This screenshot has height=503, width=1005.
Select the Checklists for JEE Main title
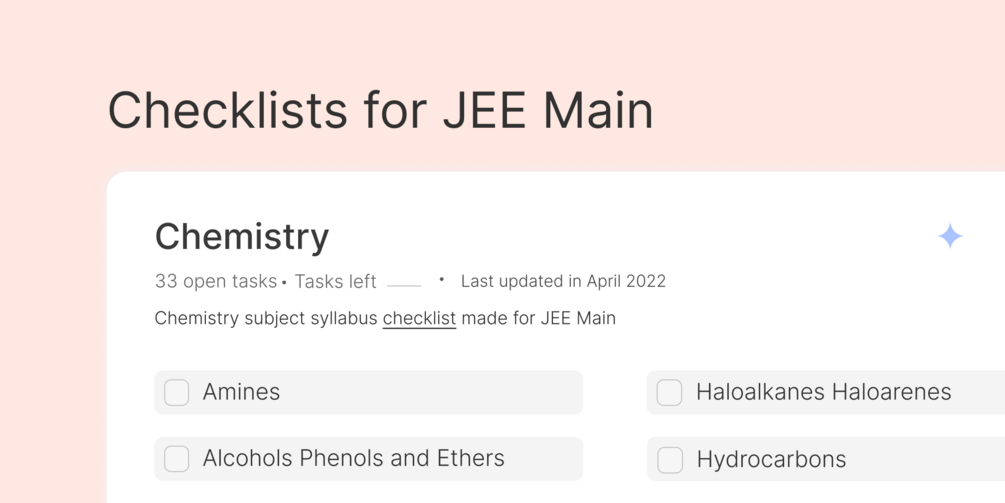click(x=380, y=110)
